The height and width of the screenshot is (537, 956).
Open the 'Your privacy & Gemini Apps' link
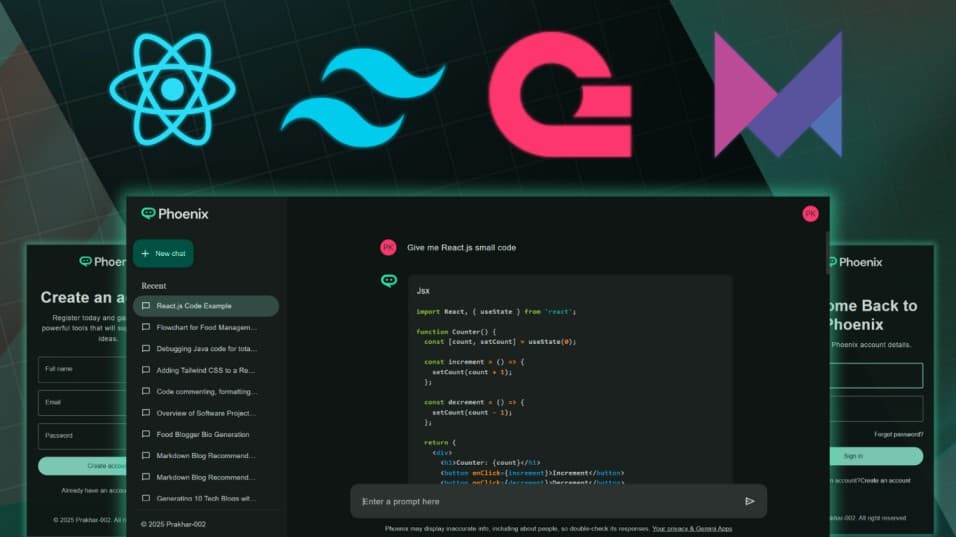point(692,528)
